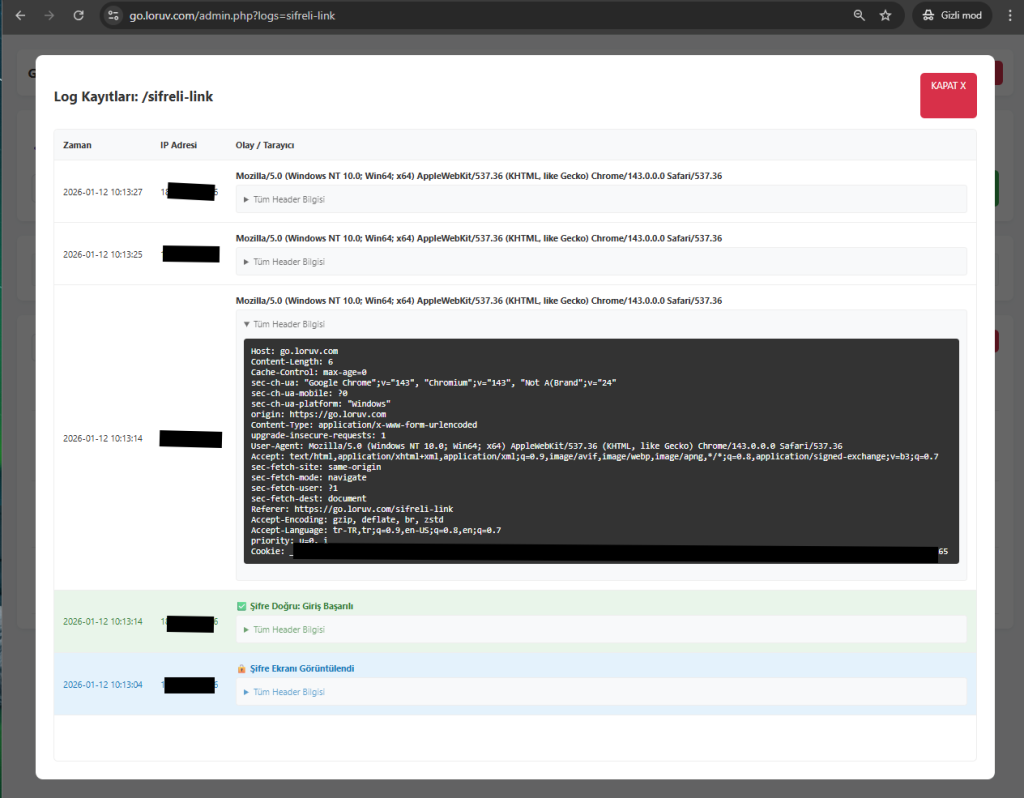The height and width of the screenshot is (798, 1024).
Task: Bookmark this page with the star icon
Action: [885, 16]
